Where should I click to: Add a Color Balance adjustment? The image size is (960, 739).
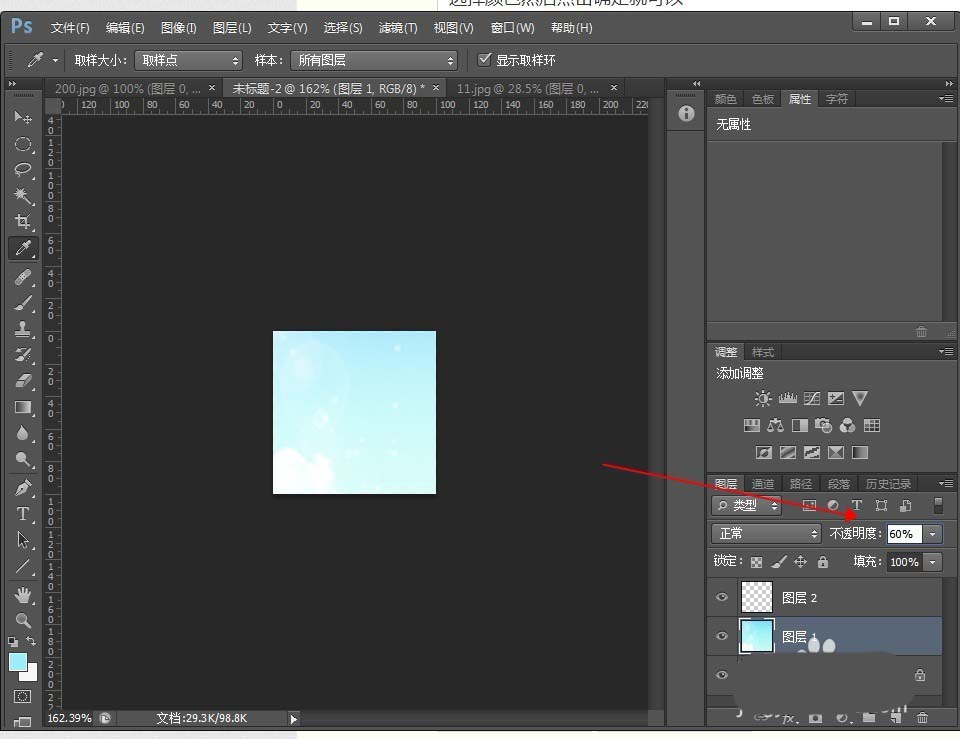pyautogui.click(x=775, y=425)
